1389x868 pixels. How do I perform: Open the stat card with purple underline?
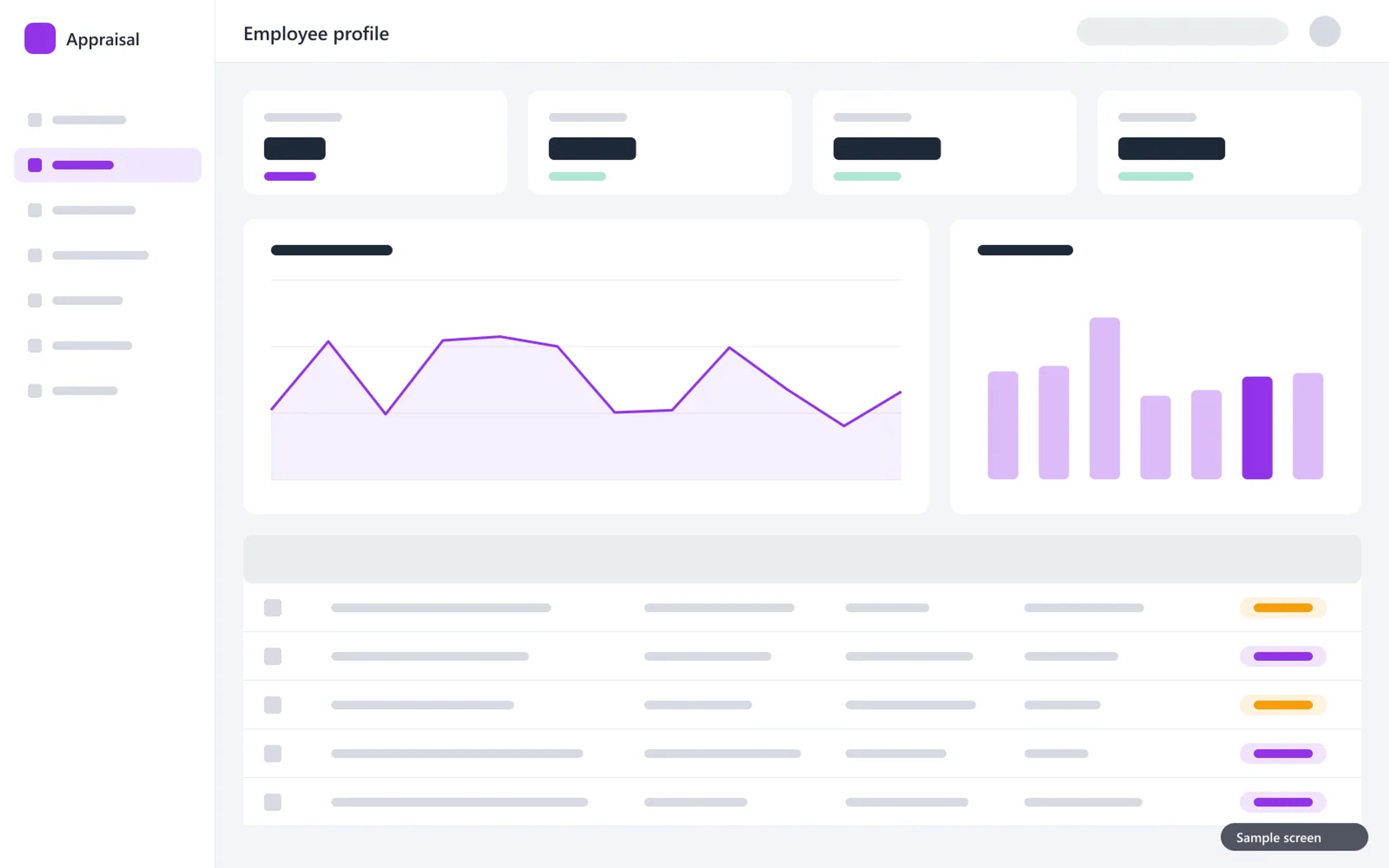tap(375, 142)
